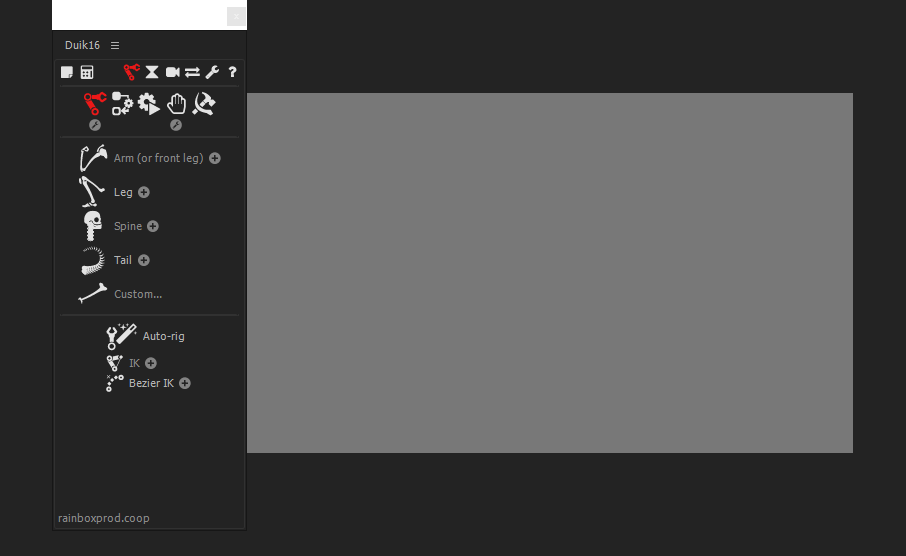The width and height of the screenshot is (906, 556).
Task: Expand the Spine options plus button
Action: (153, 227)
